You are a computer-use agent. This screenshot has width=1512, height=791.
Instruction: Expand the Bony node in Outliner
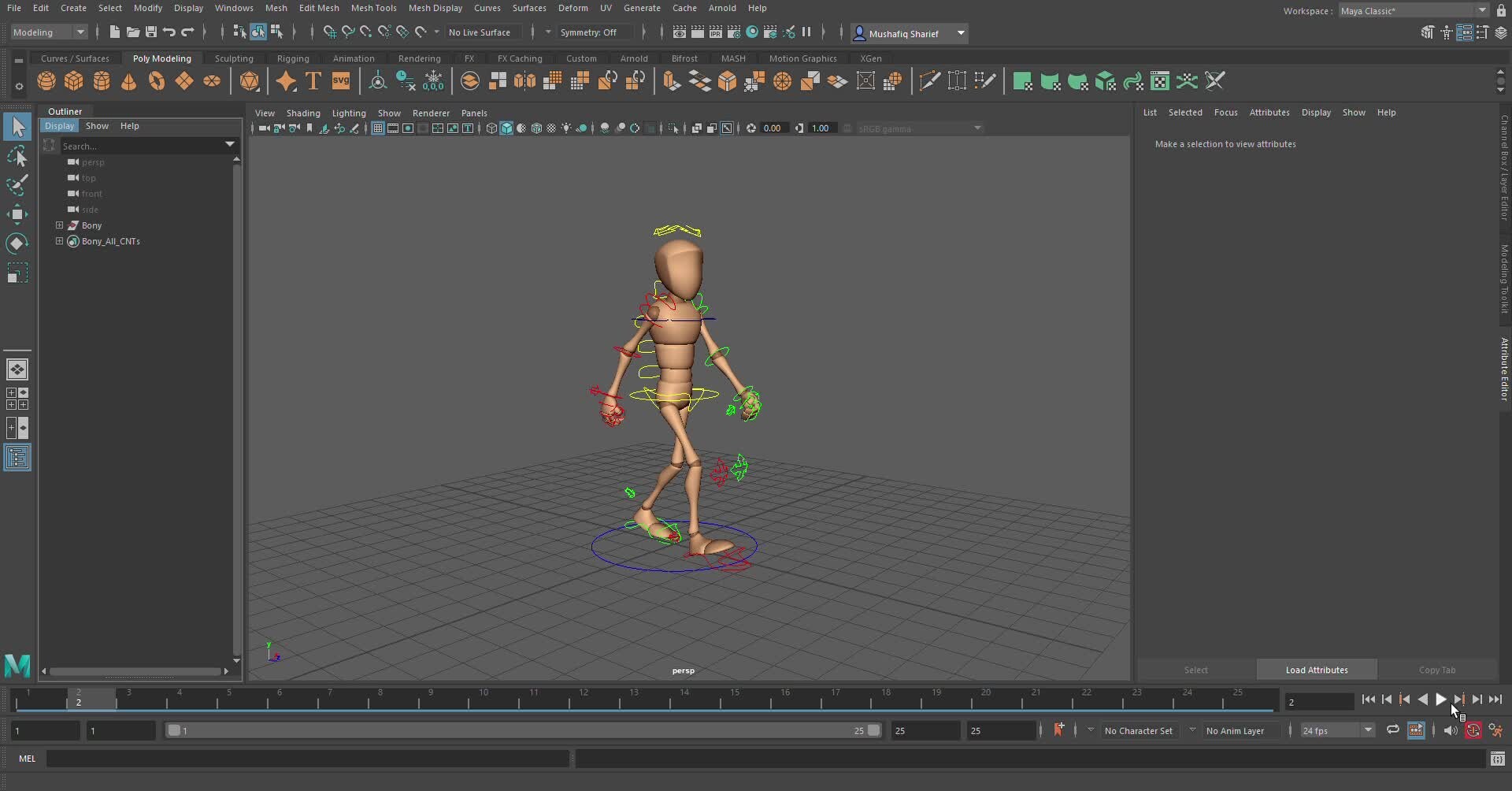click(59, 225)
